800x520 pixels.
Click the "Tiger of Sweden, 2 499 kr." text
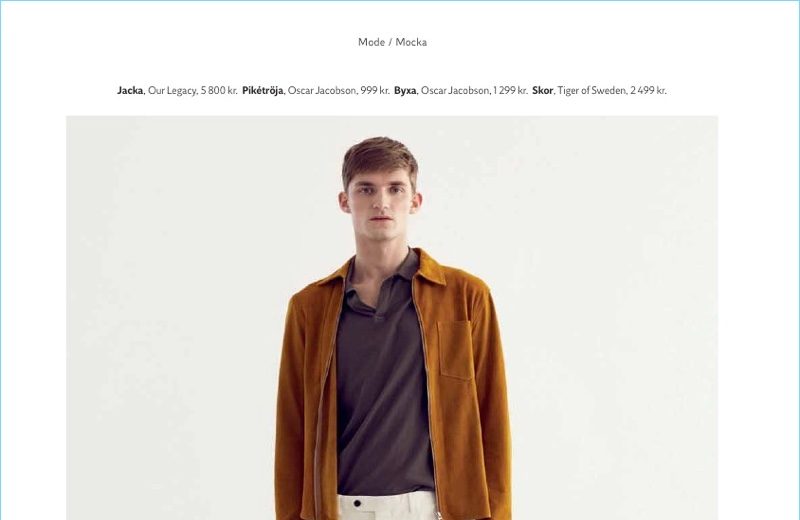click(612, 91)
